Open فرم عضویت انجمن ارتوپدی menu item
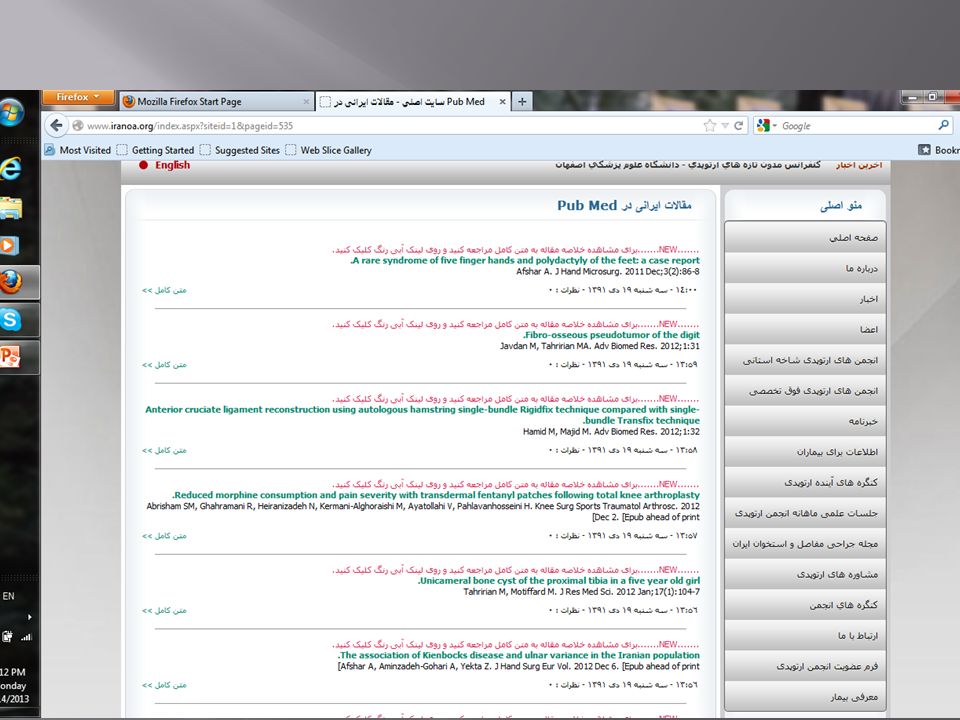The height and width of the screenshot is (720, 960). [805, 666]
